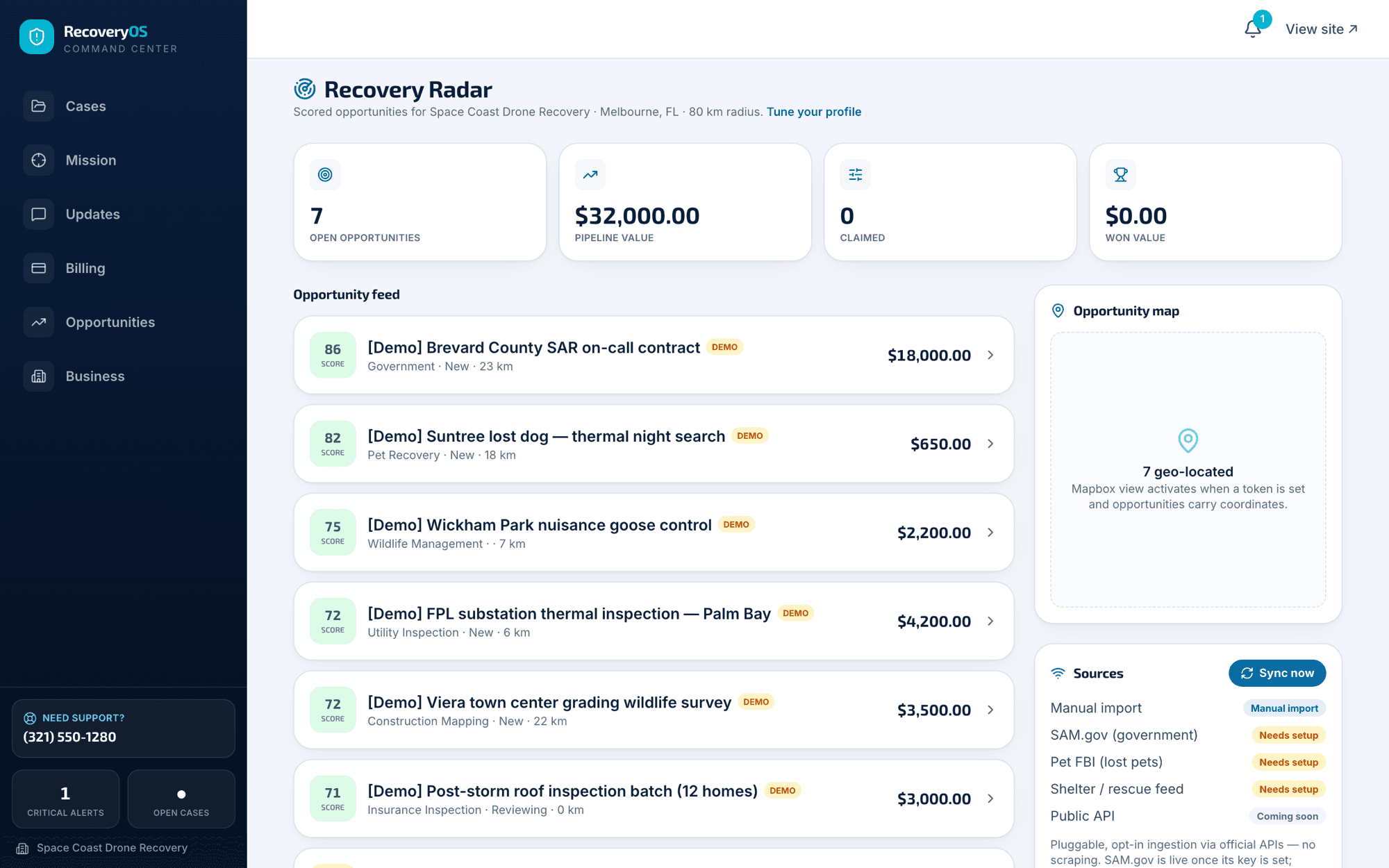Click the Critical Alerts counter tile
Image resolution: width=1389 pixels, height=868 pixels.
tap(65, 799)
